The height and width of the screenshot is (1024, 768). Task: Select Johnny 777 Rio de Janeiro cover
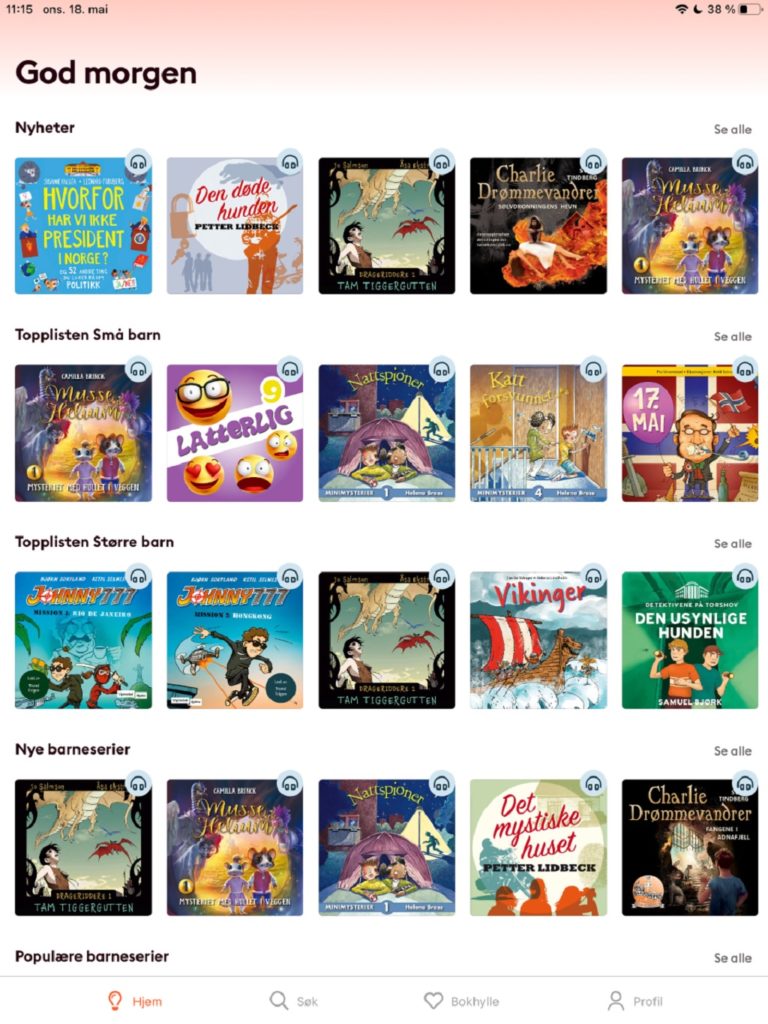coord(84,640)
